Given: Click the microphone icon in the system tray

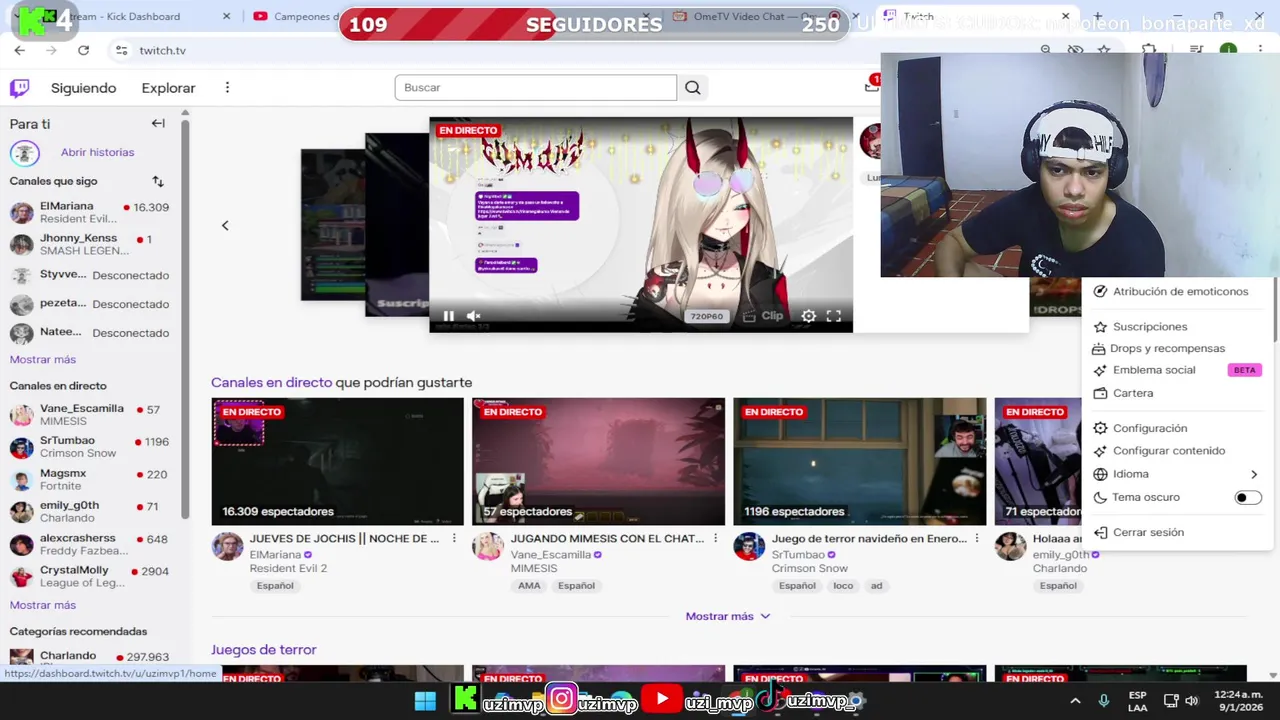Looking at the screenshot, I should [x=1104, y=701].
